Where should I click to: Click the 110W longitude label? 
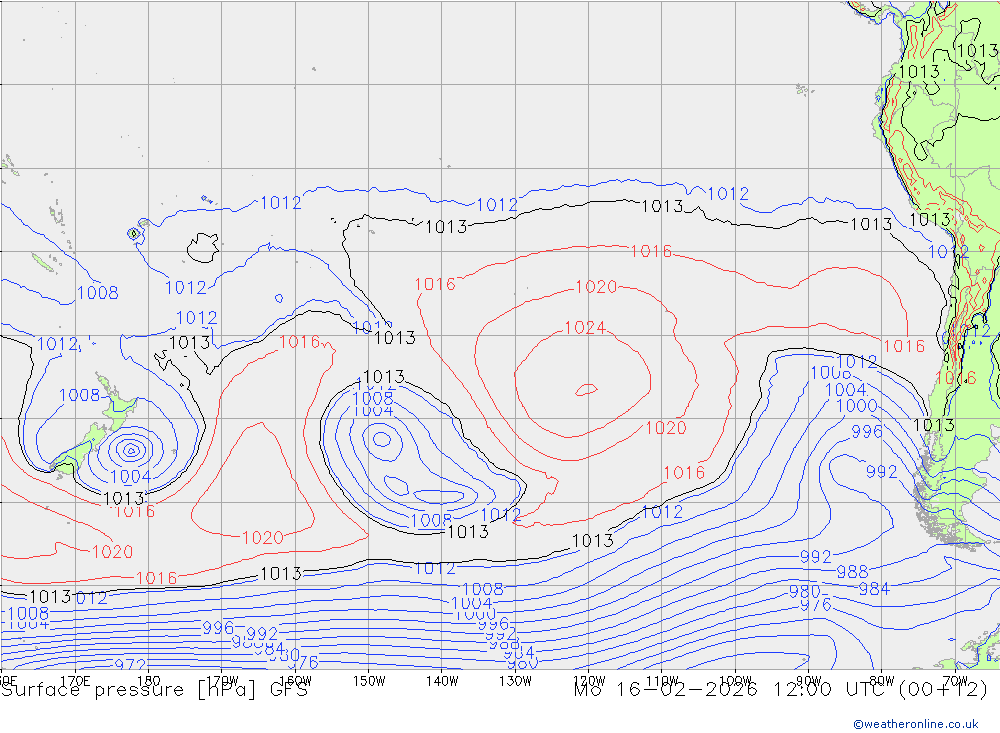click(662, 681)
